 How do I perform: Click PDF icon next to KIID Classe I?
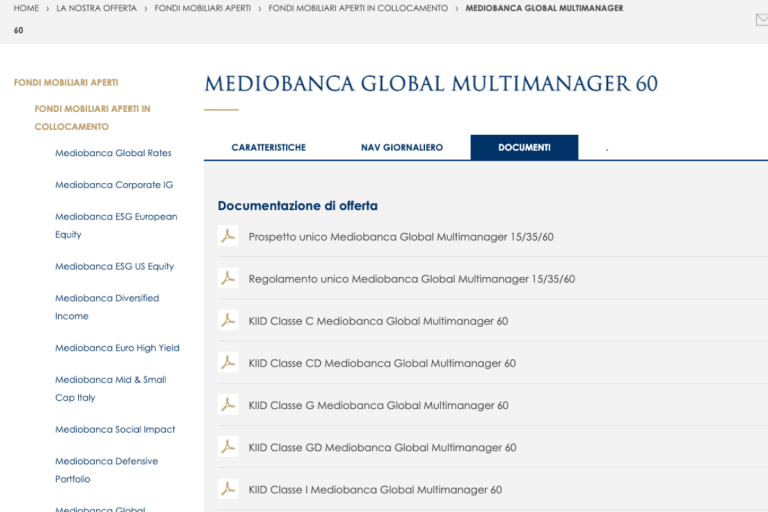pos(228,489)
